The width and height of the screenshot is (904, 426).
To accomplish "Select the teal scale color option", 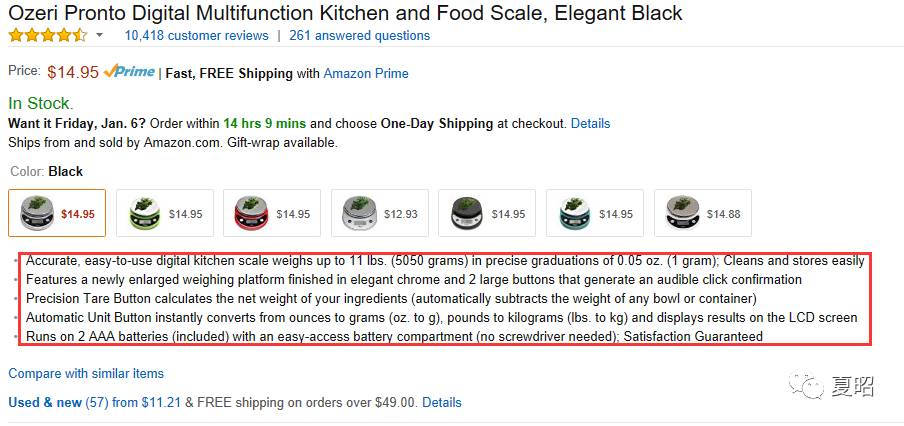I will click(x=594, y=213).
